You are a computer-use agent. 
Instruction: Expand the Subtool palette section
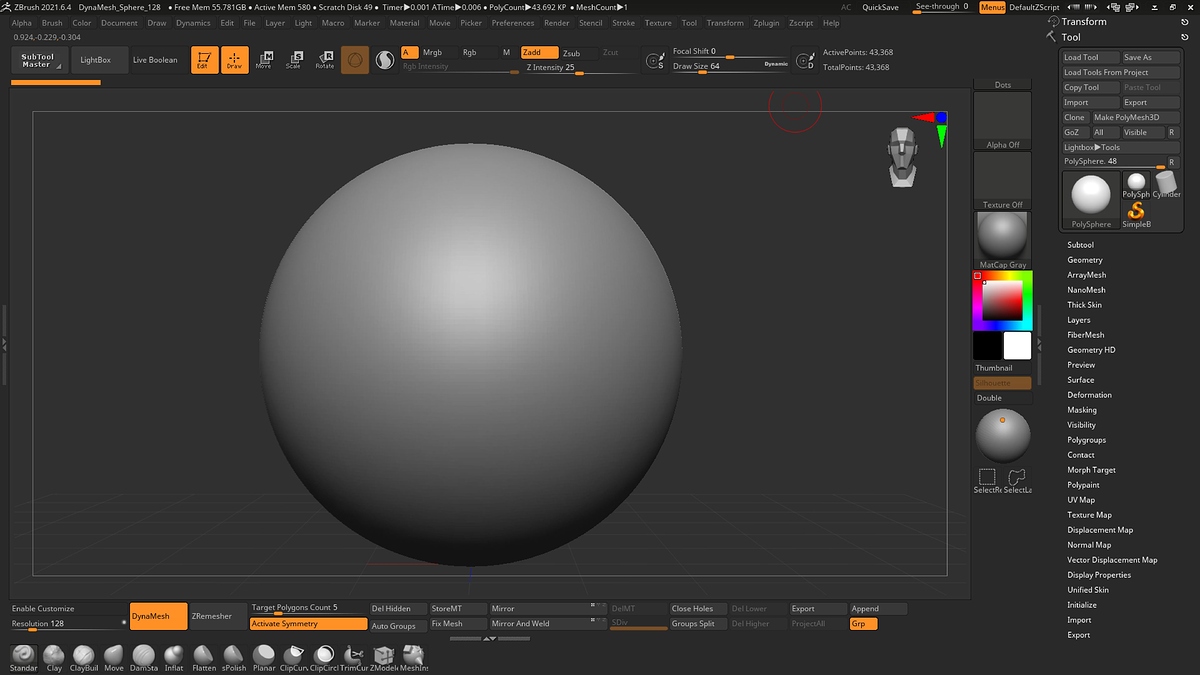(x=1080, y=245)
